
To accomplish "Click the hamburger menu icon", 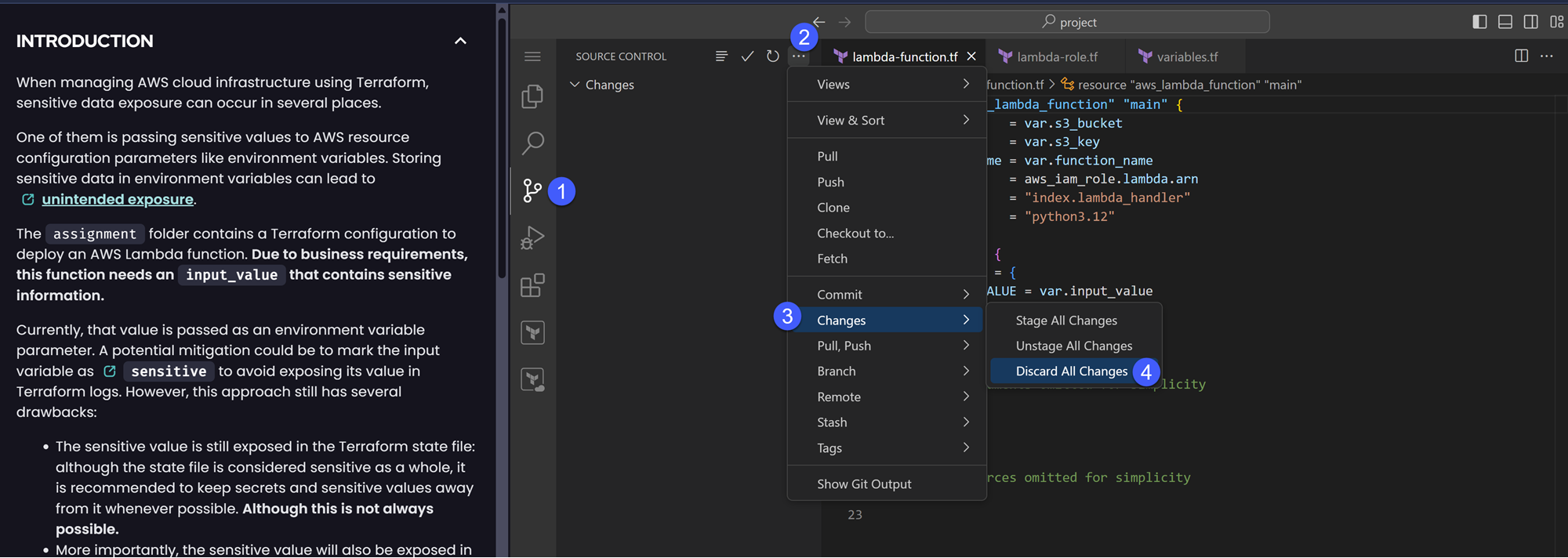I will point(532,56).
